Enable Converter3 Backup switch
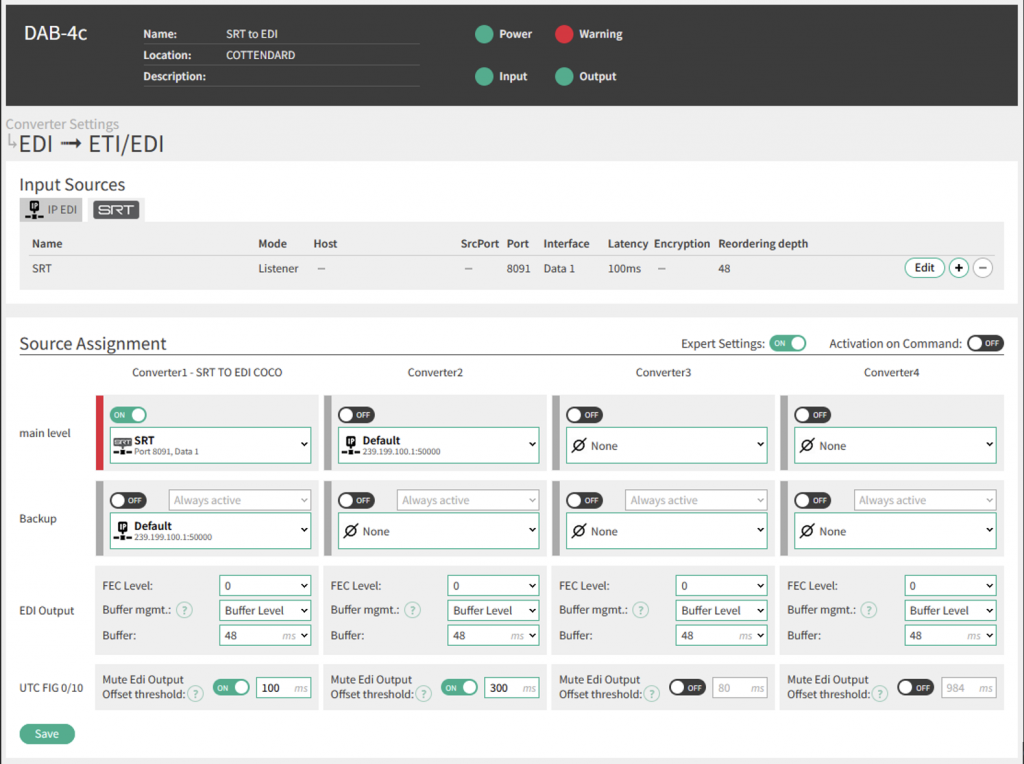Screen dimensions: 1024x764 point(584,500)
